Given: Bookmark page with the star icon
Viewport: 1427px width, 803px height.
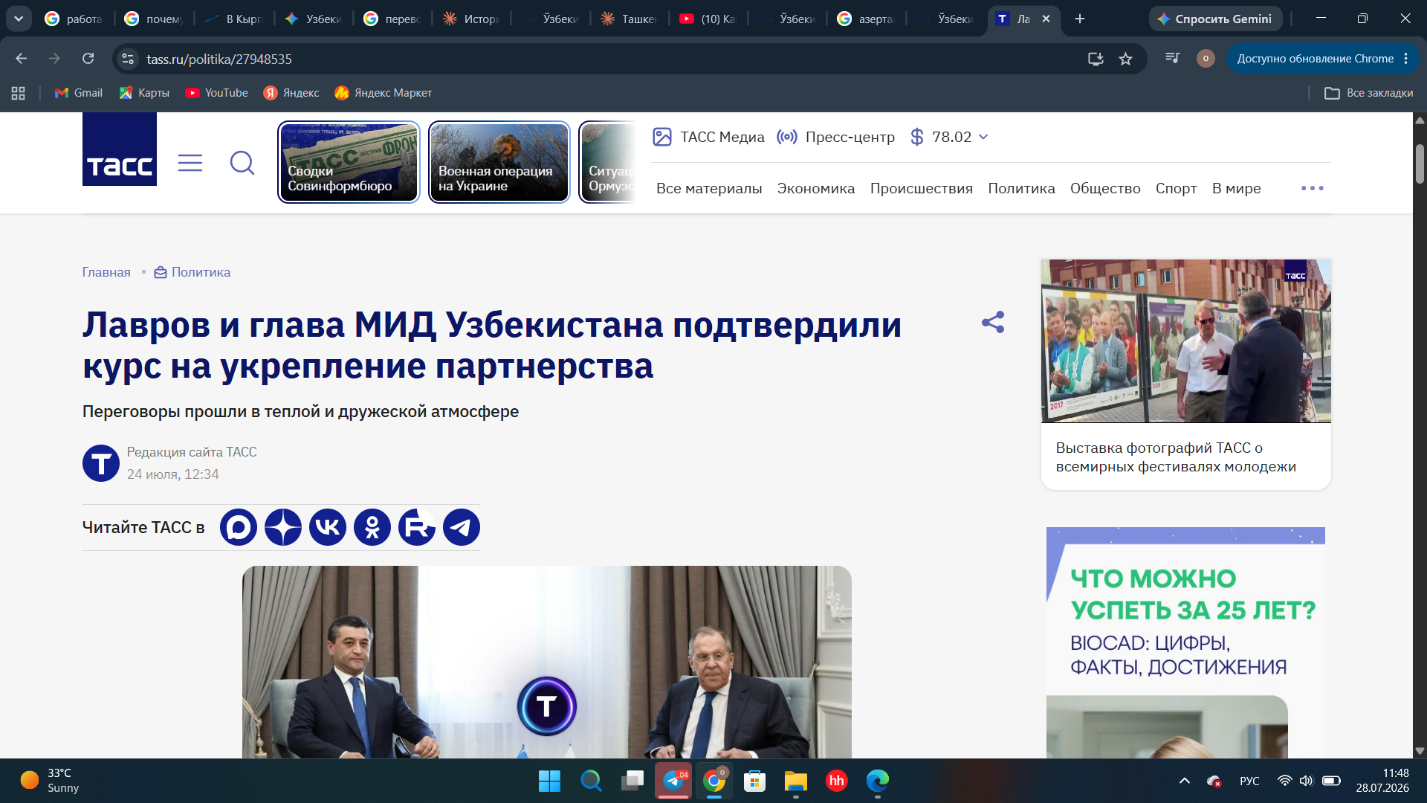Looking at the screenshot, I should click(x=1125, y=59).
